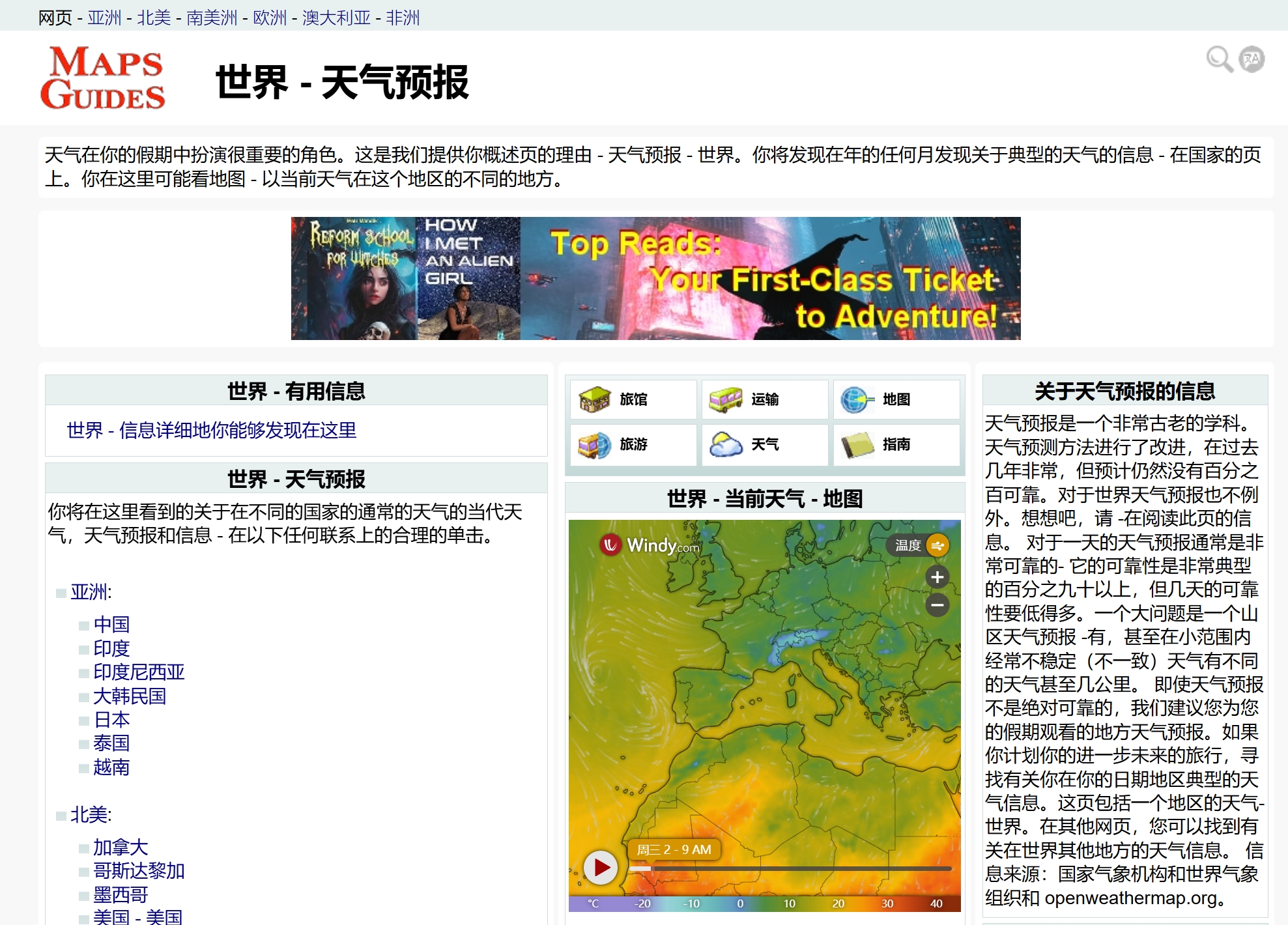Select the 天气 (weather) cloud icon
Viewport: 1288px width, 925px height.
click(x=725, y=445)
